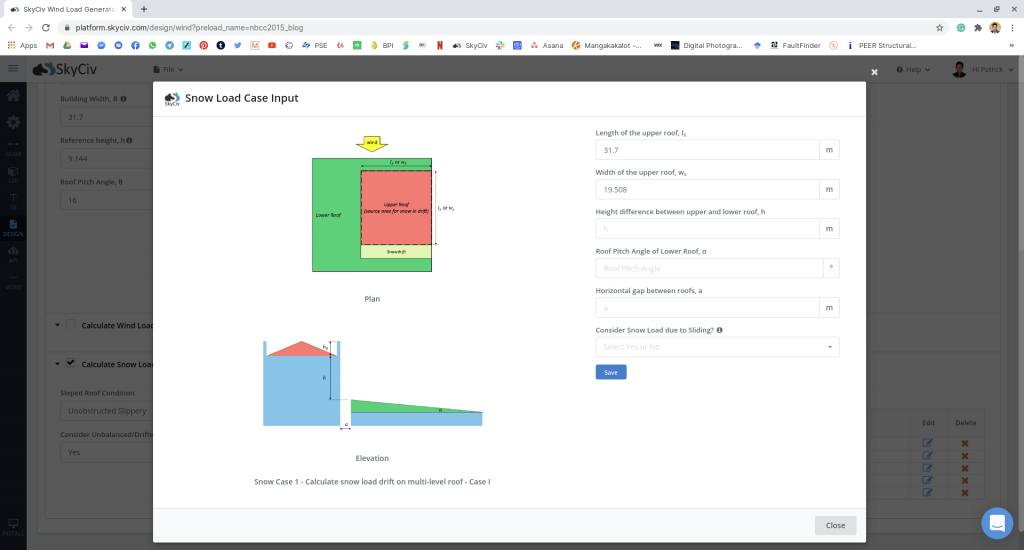
Task: Open the Help menu
Action: [x=914, y=70]
